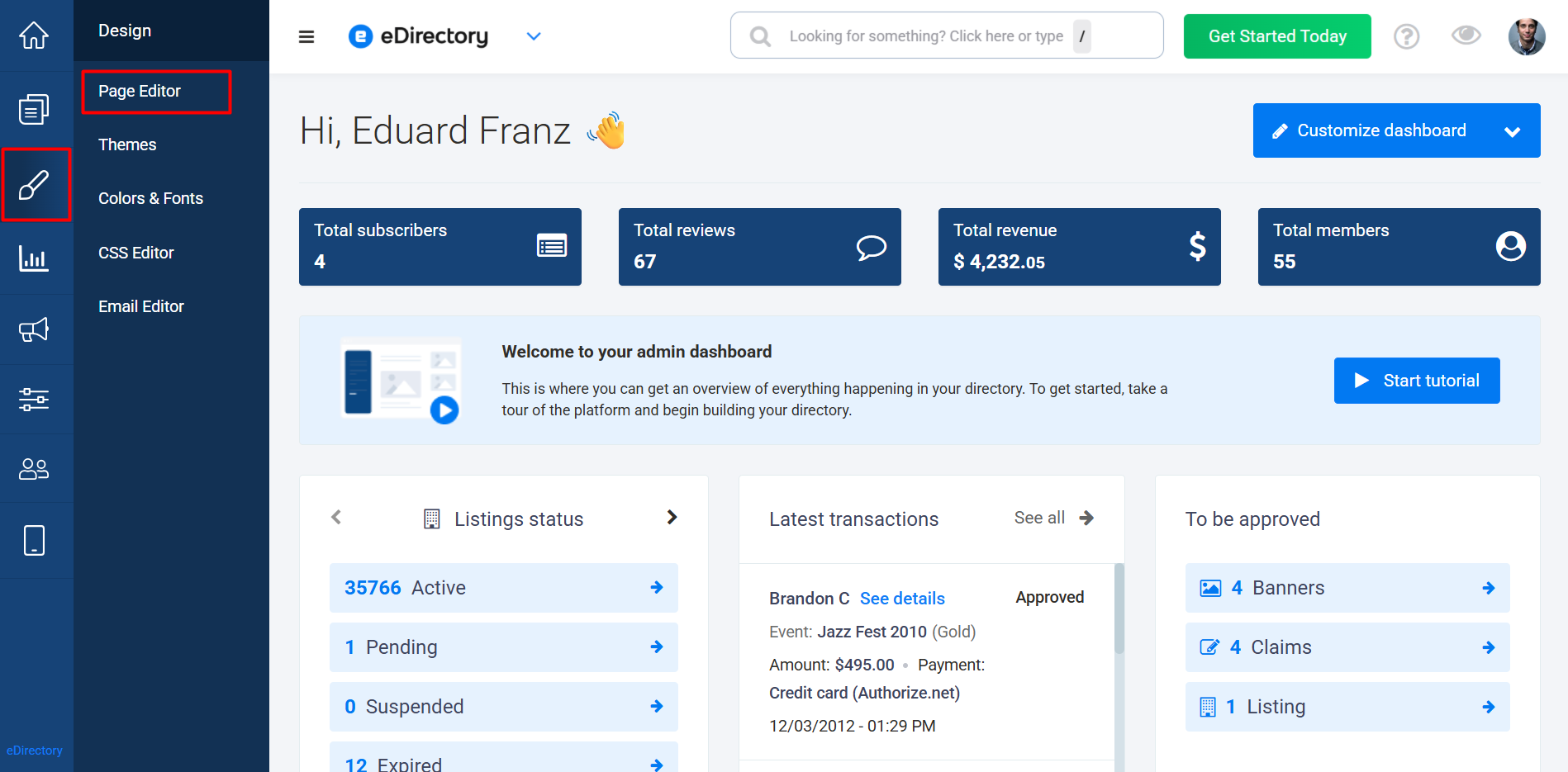Open the Accounts people sidebar icon
1568x772 pixels.
click(x=34, y=469)
